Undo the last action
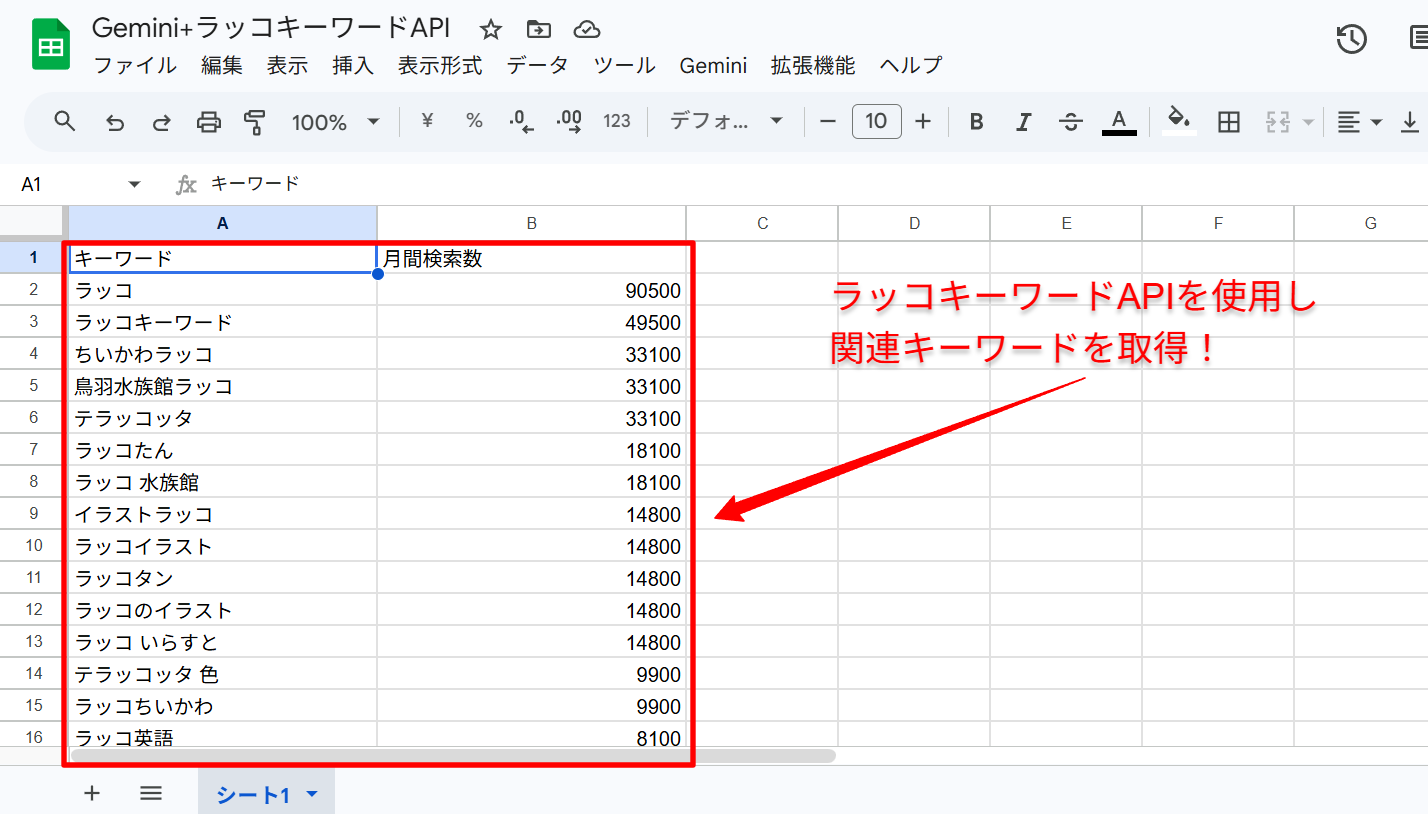This screenshot has height=814, width=1428. [115, 122]
